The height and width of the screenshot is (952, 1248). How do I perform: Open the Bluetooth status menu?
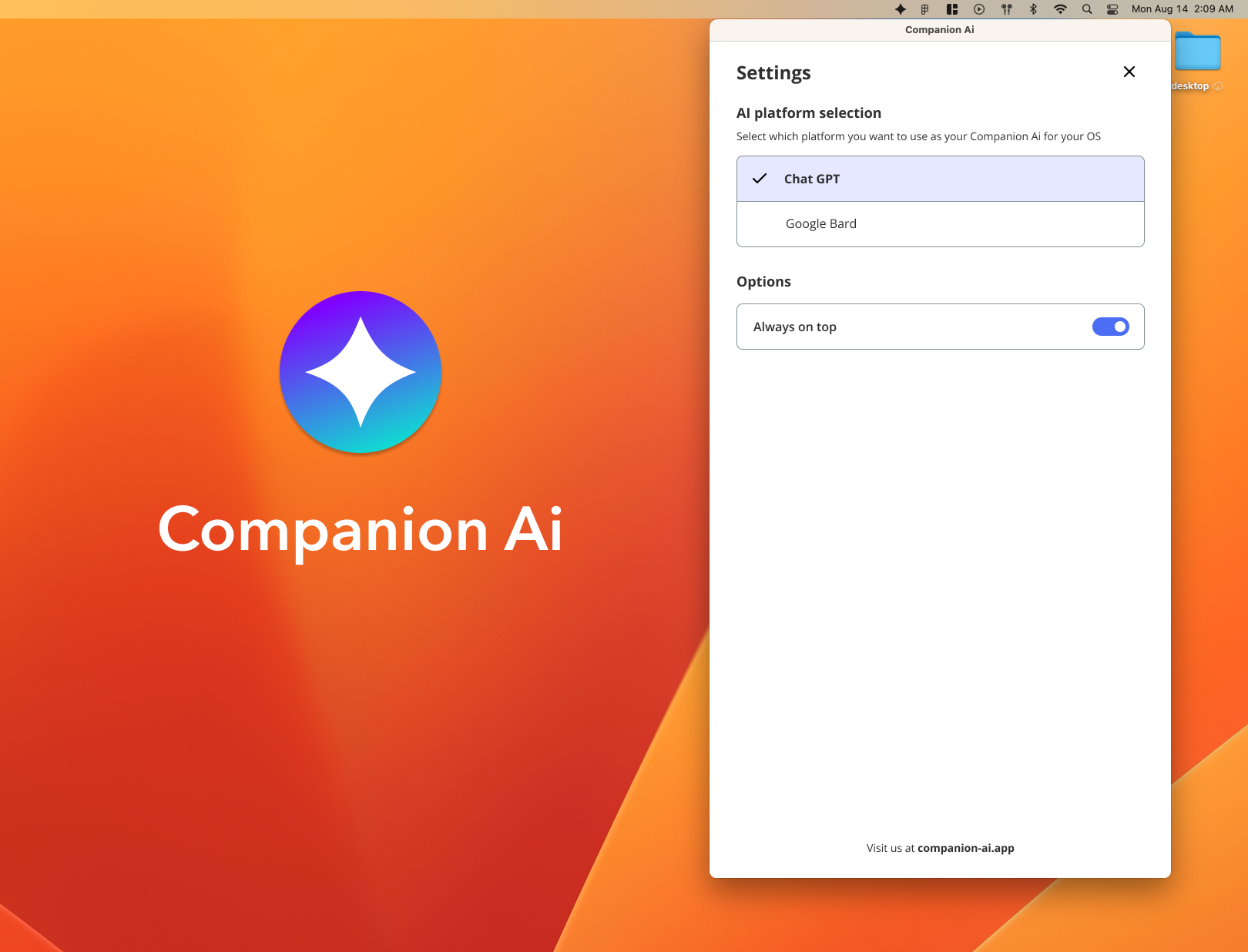[1034, 9]
